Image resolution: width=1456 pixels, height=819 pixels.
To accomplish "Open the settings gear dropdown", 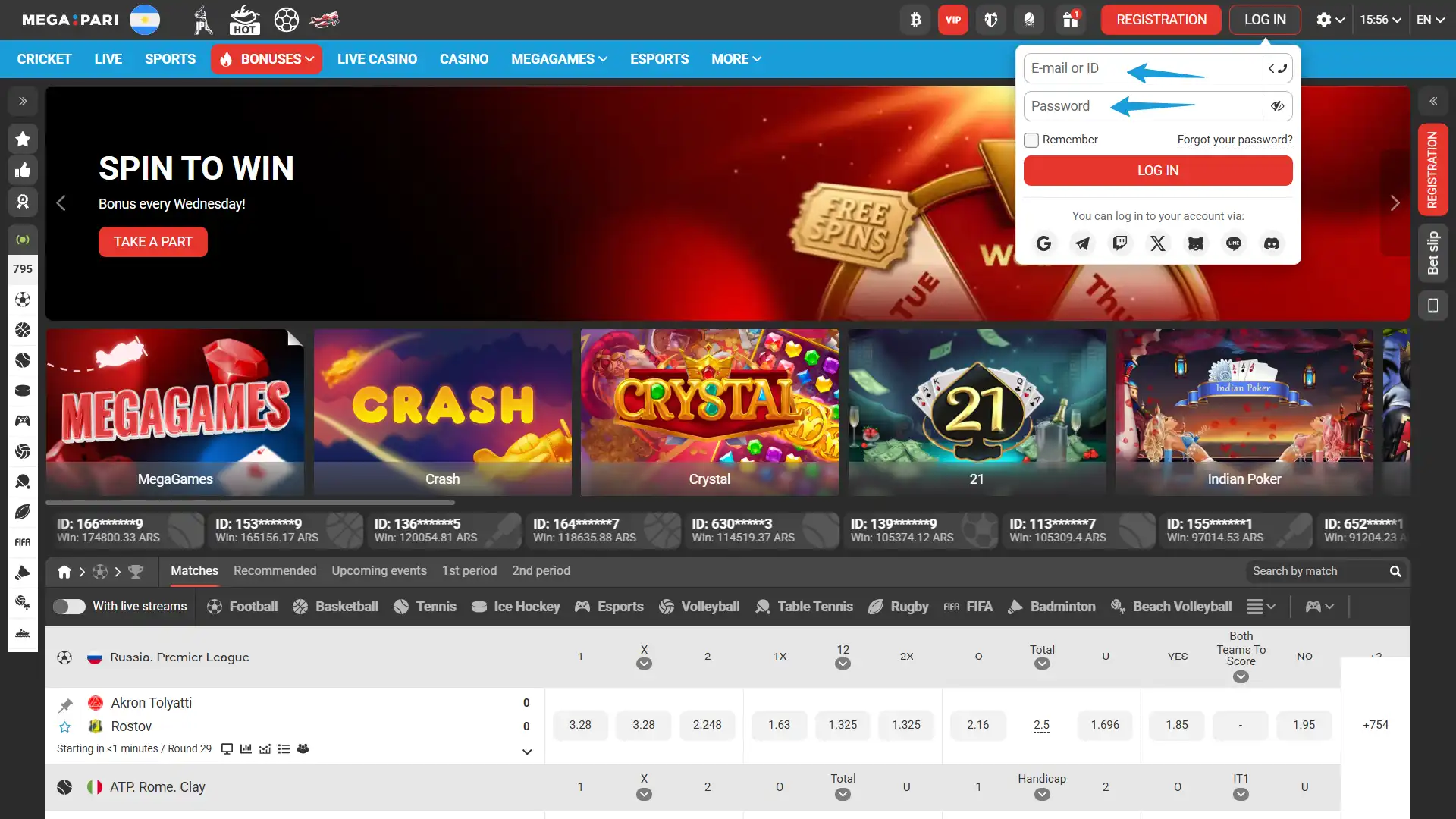I will tap(1330, 20).
